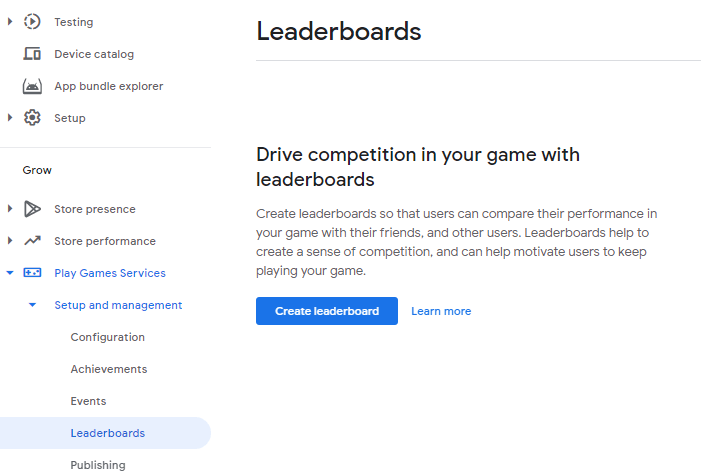701x471 pixels.
Task: Click the App bundle explorer icon
Action: 32,86
